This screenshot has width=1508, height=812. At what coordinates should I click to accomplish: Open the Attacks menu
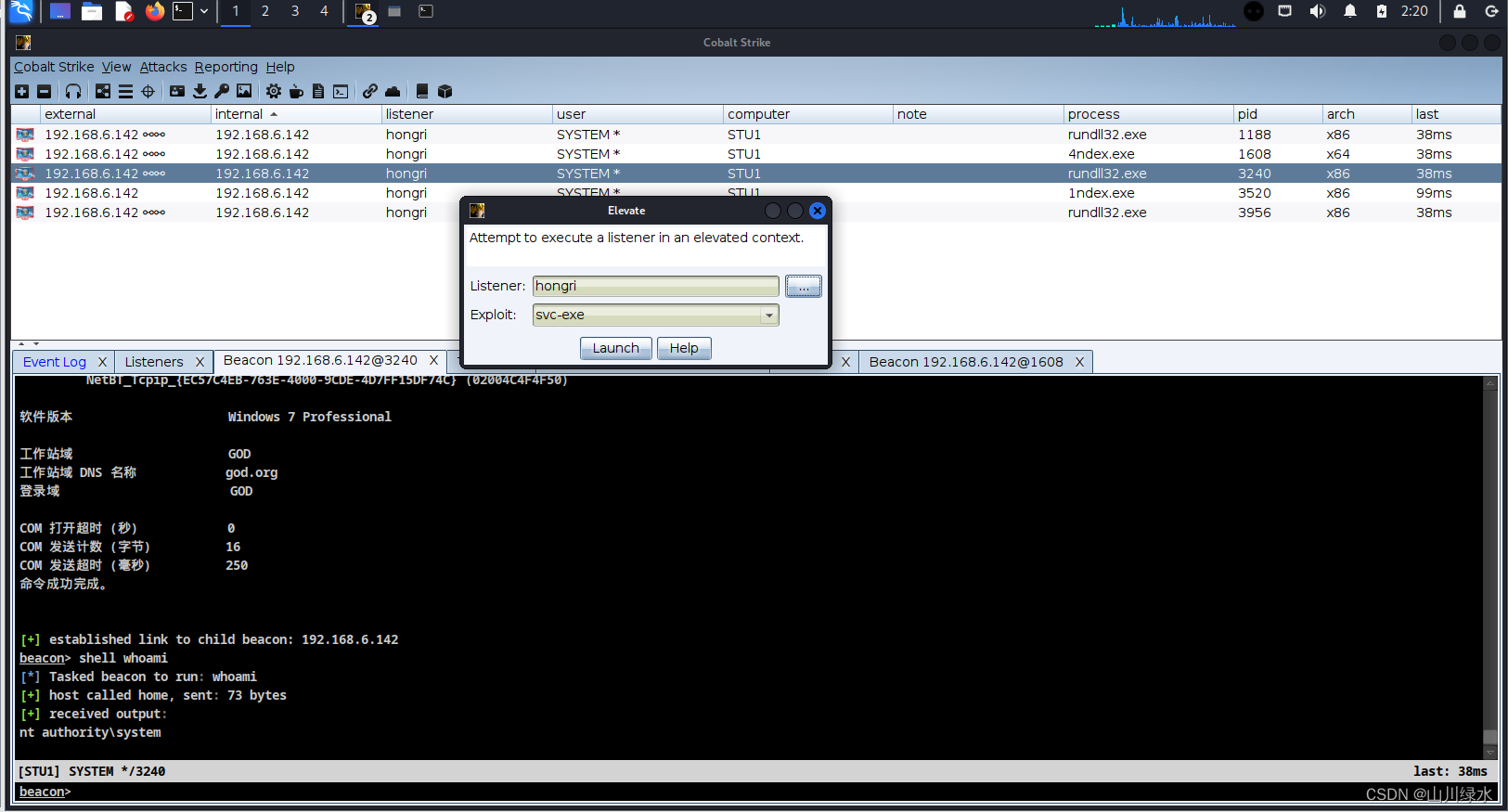(163, 67)
